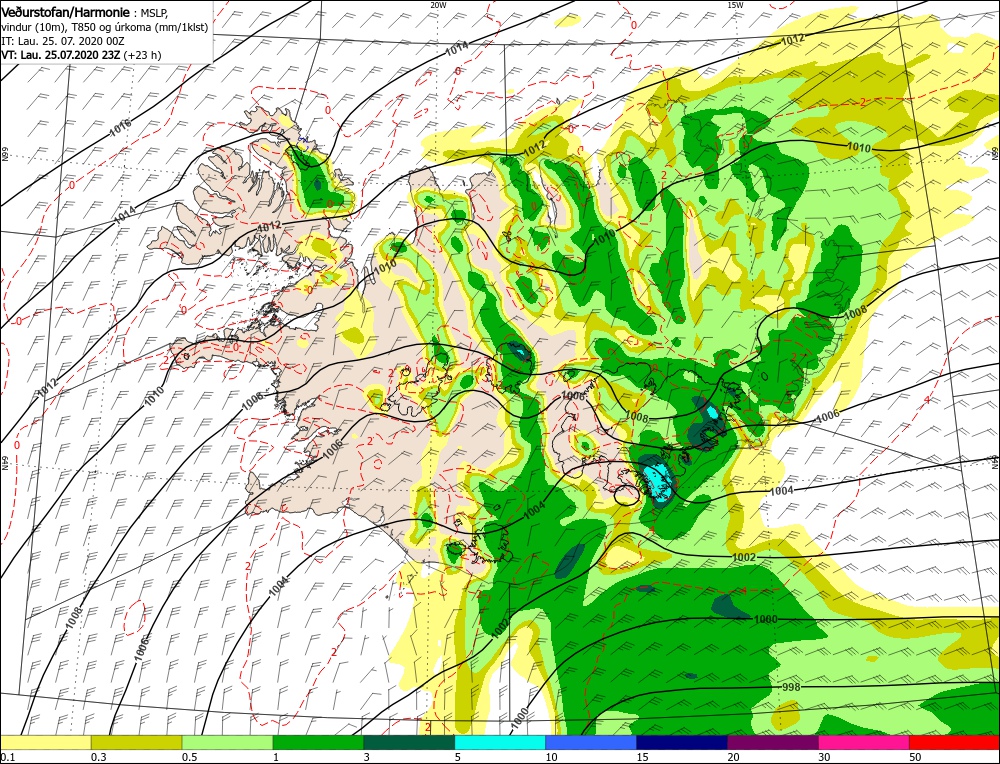Click the "Veðurstofan/Harmonie" title text
1000x764 pixels.
point(66,12)
